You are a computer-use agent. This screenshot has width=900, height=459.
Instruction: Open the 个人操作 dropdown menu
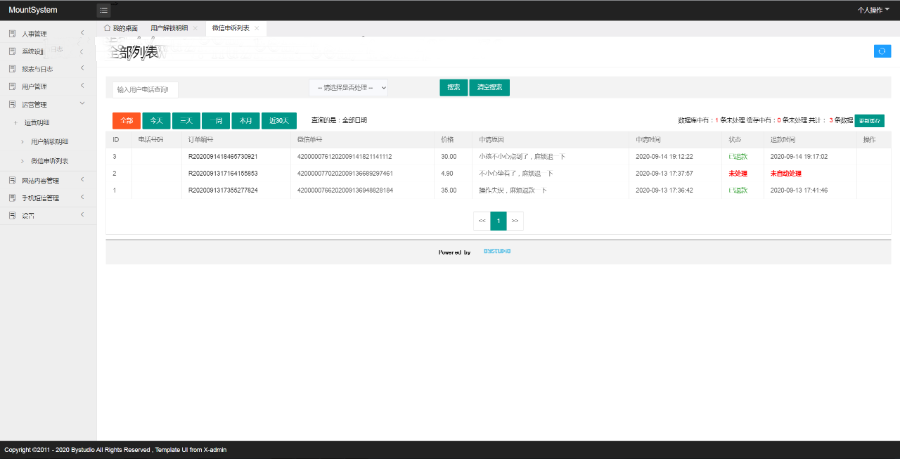click(x=874, y=10)
